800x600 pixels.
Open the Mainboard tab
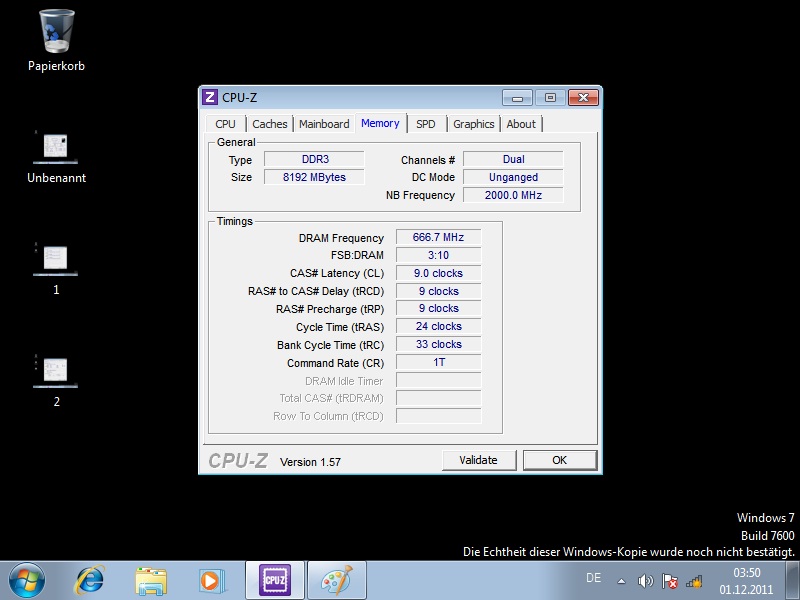pyautogui.click(x=324, y=124)
